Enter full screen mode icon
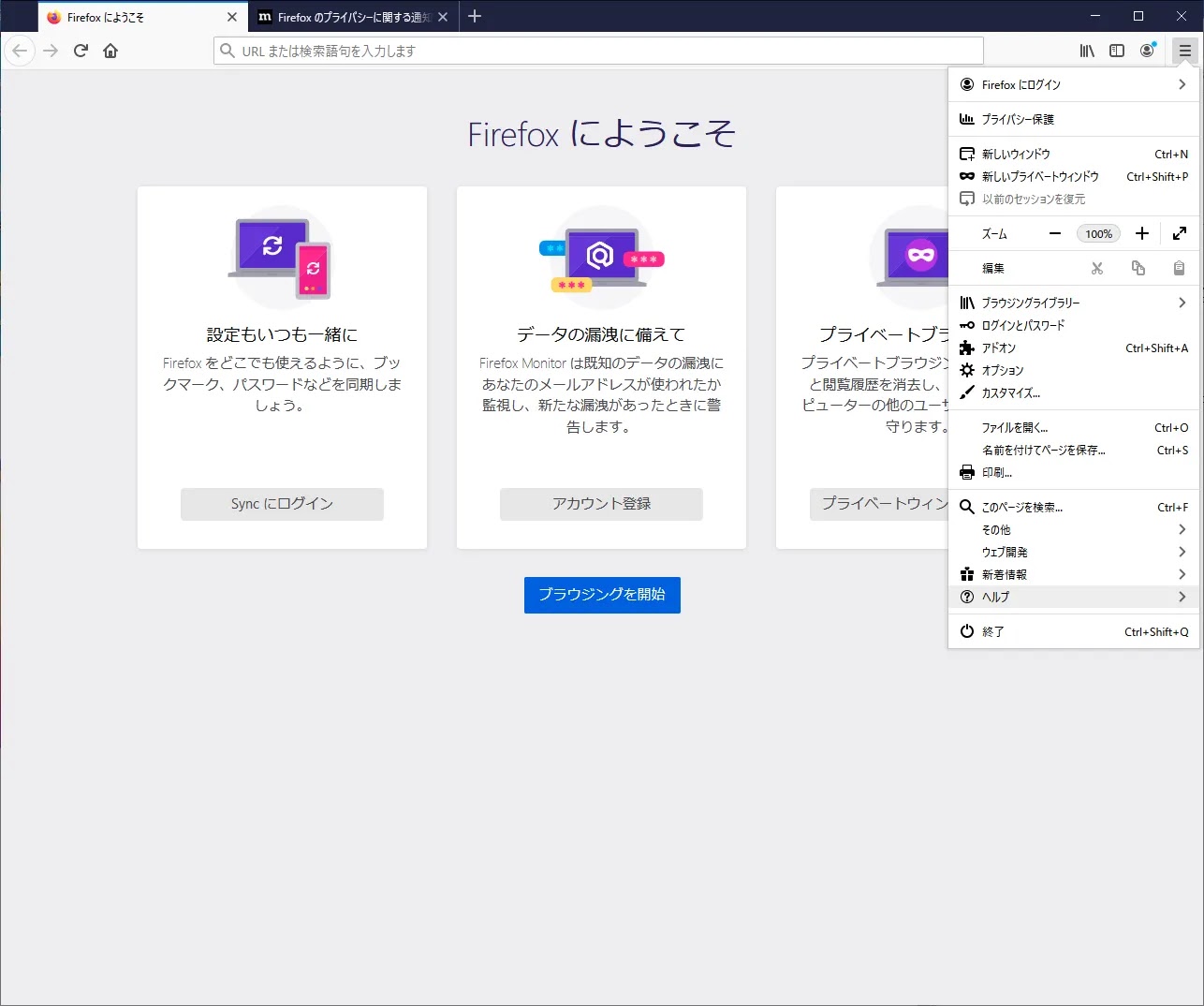The image size is (1204, 1006). point(1180,234)
